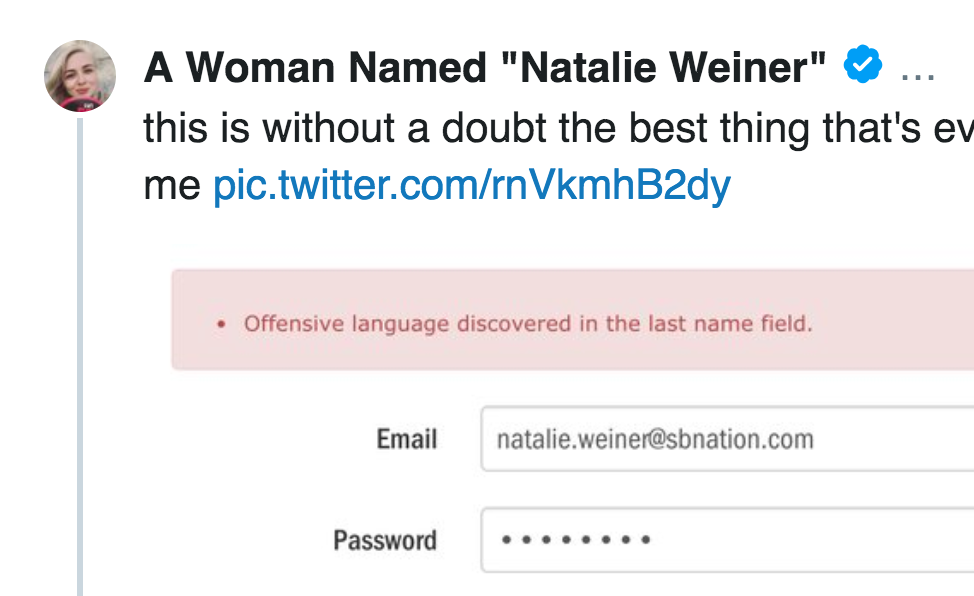Image resolution: width=974 pixels, height=596 pixels.
Task: Click the red bullet in the error banner
Action: 221,325
